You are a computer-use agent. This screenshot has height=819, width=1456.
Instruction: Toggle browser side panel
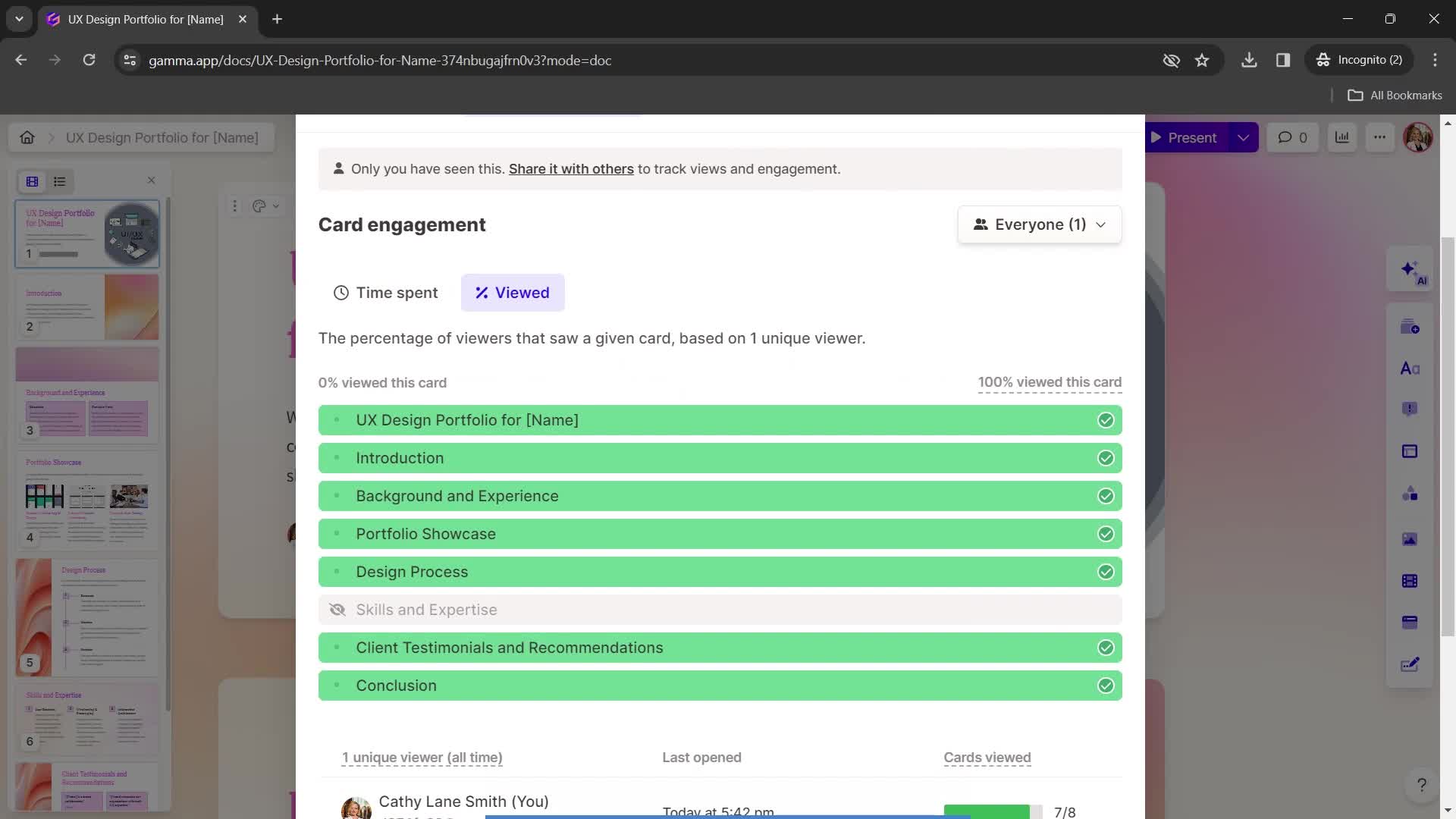(1283, 60)
